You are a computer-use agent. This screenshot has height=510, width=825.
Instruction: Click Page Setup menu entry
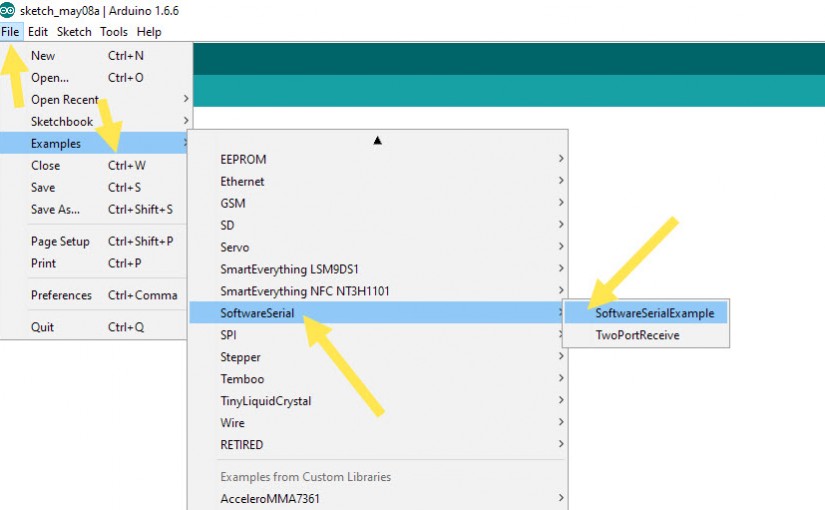(60, 242)
